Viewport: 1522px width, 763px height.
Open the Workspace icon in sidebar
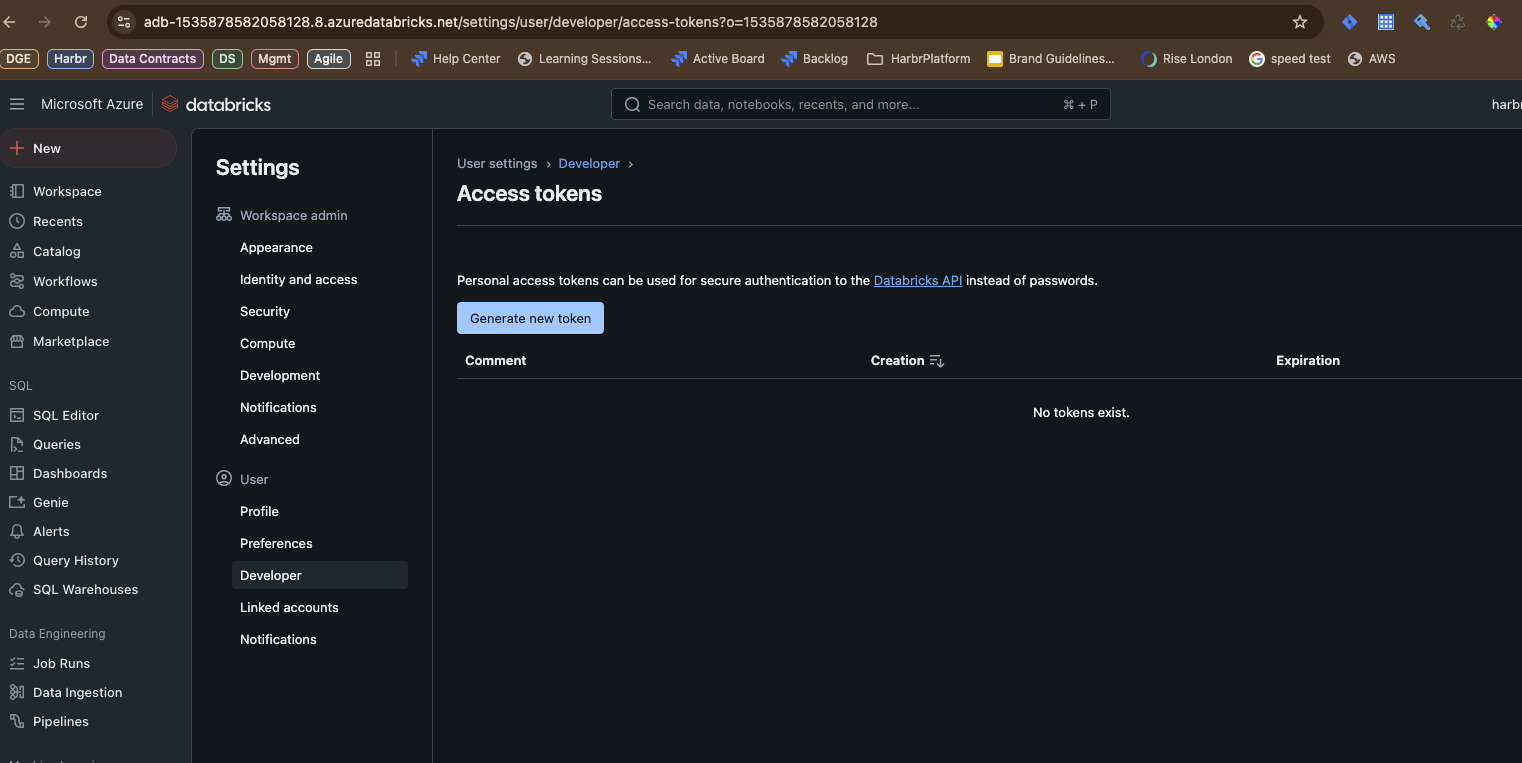(16, 191)
